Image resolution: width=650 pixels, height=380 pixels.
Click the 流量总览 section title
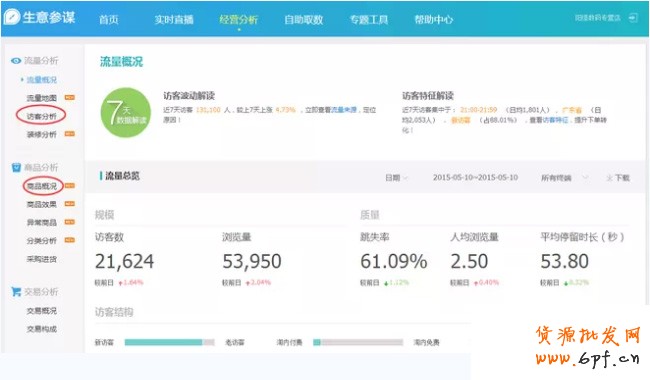point(122,176)
